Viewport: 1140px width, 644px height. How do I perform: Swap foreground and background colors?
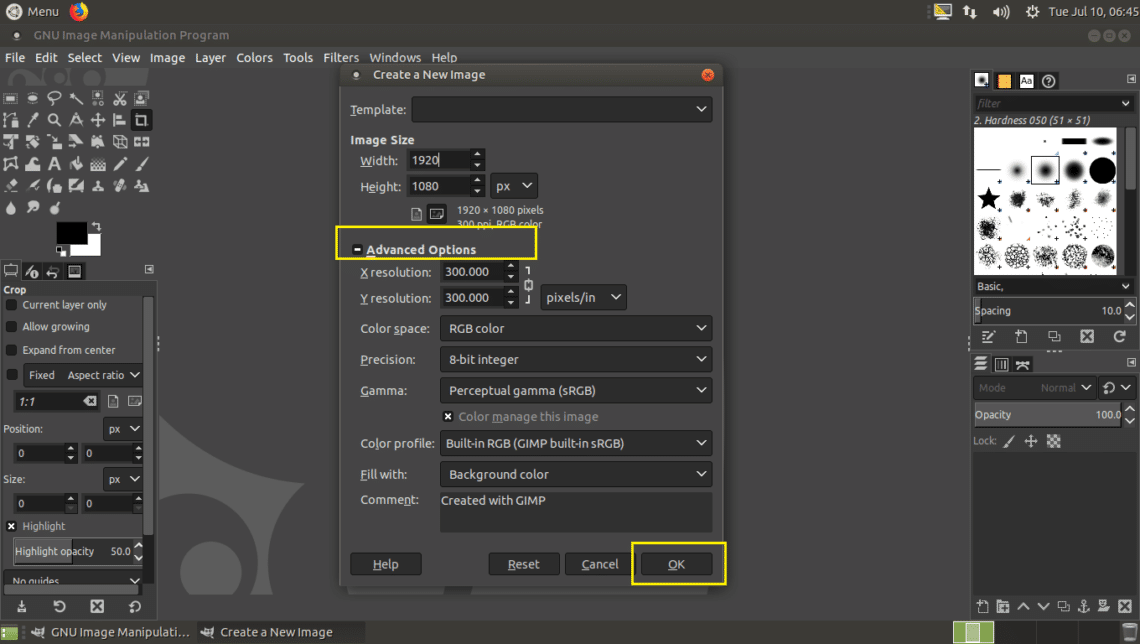pyautogui.click(x=96, y=227)
